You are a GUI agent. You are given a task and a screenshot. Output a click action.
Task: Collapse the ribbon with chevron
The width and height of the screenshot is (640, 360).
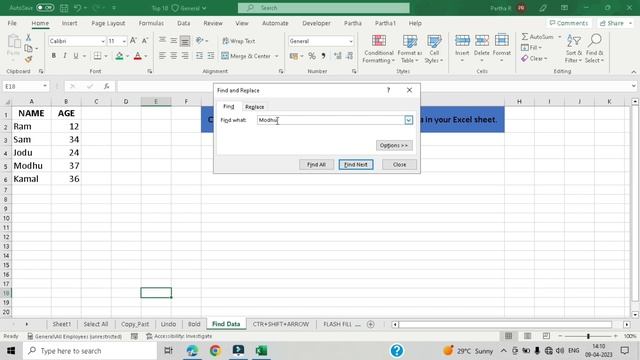(x=633, y=72)
